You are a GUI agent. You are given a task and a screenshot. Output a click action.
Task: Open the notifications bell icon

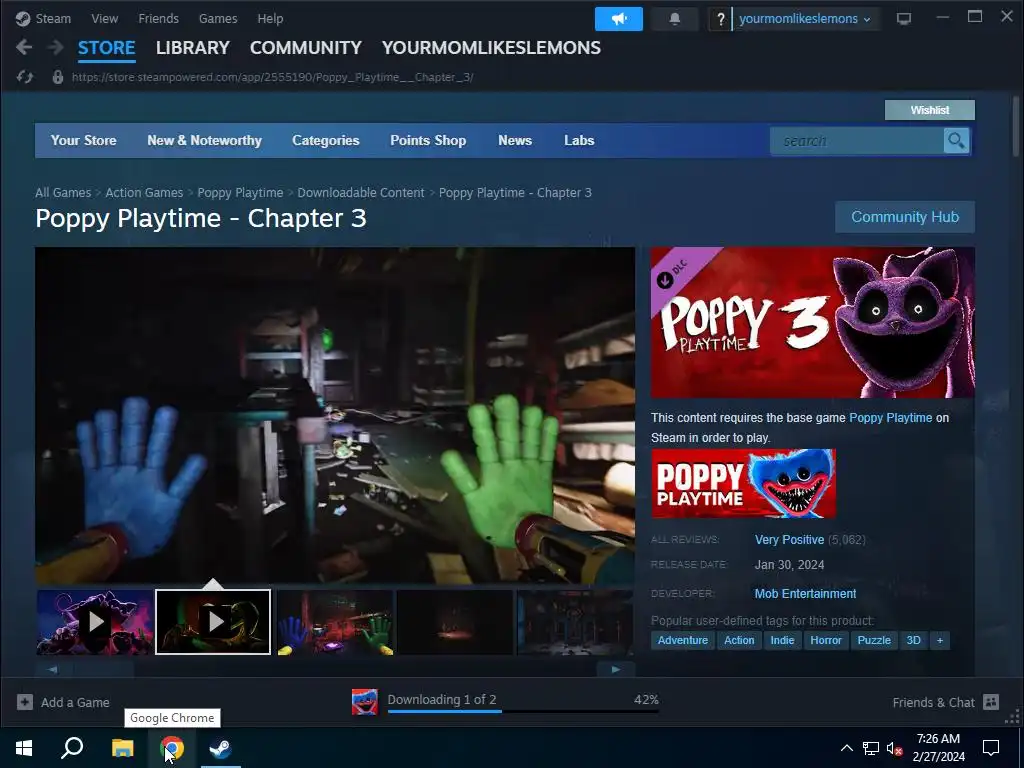click(x=675, y=19)
